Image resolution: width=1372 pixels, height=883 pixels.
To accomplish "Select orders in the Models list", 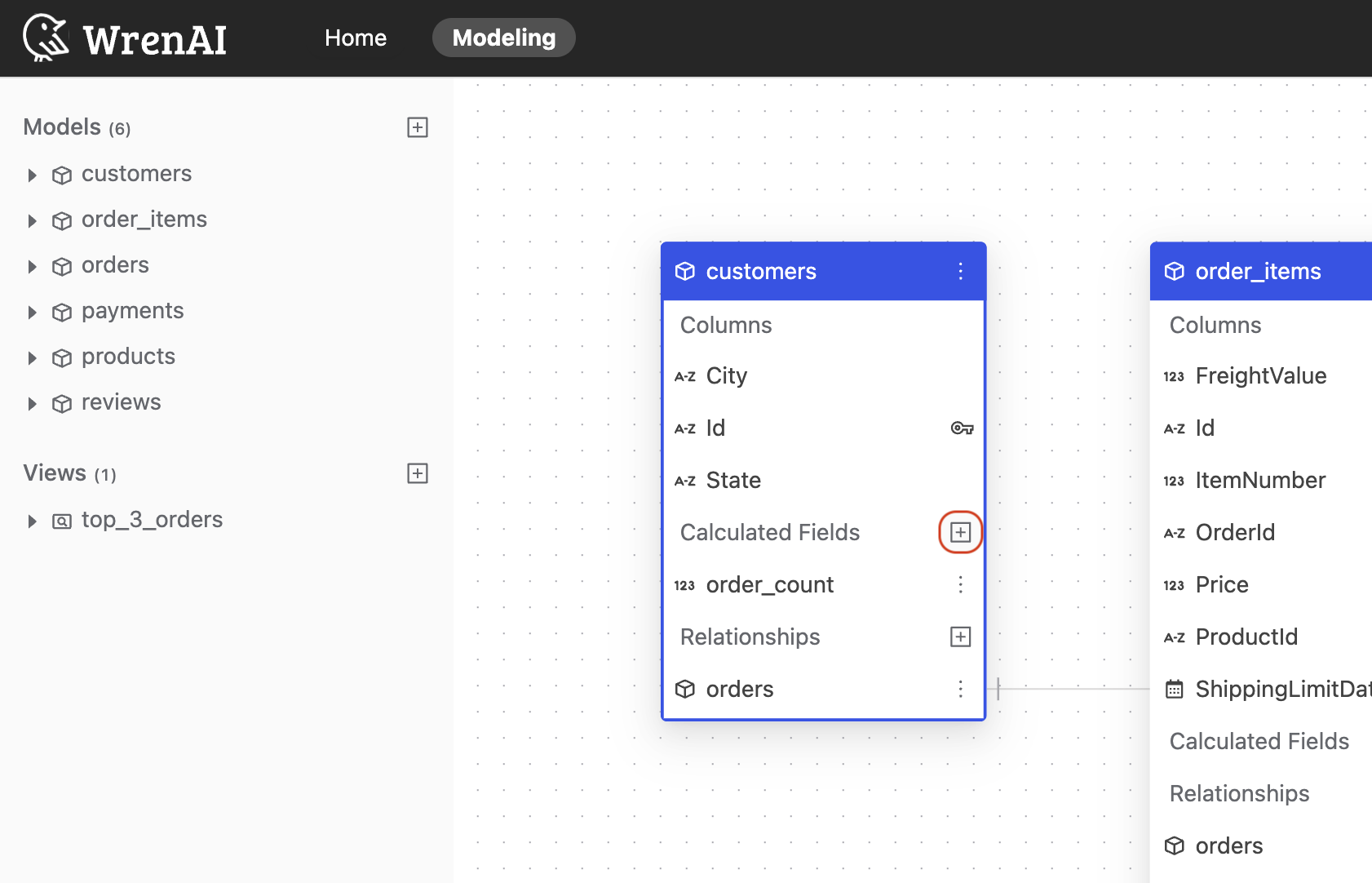I will (115, 265).
